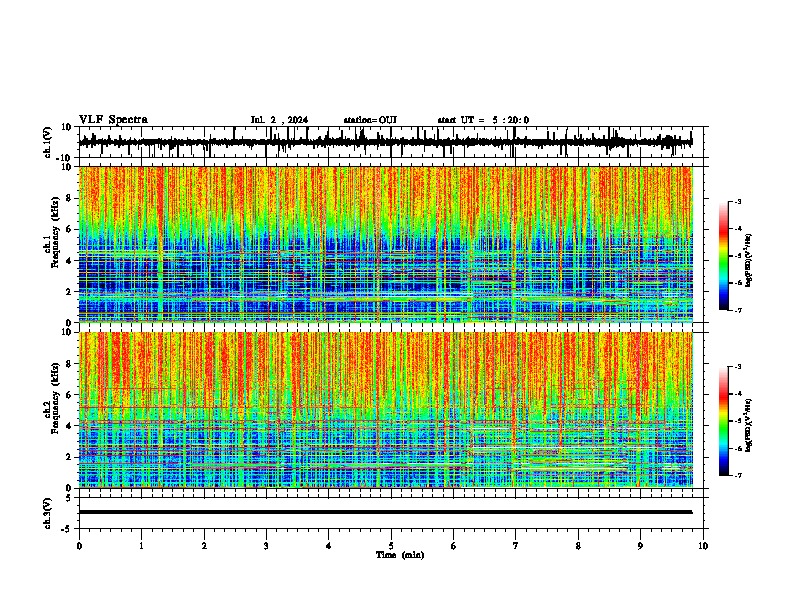Click the "ch.1 Frequency (kHz)" axis label
This screenshot has height=612, width=792.
tap(51, 233)
